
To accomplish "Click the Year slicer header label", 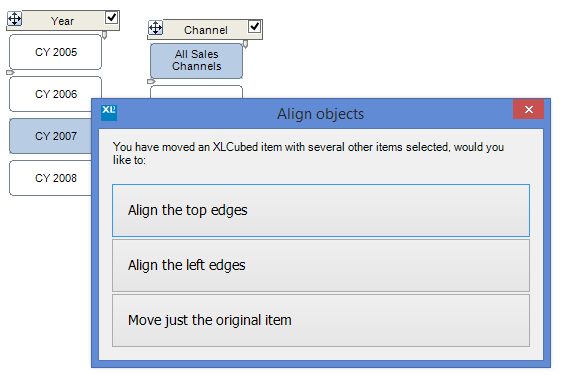I will pyautogui.click(x=62, y=21).
